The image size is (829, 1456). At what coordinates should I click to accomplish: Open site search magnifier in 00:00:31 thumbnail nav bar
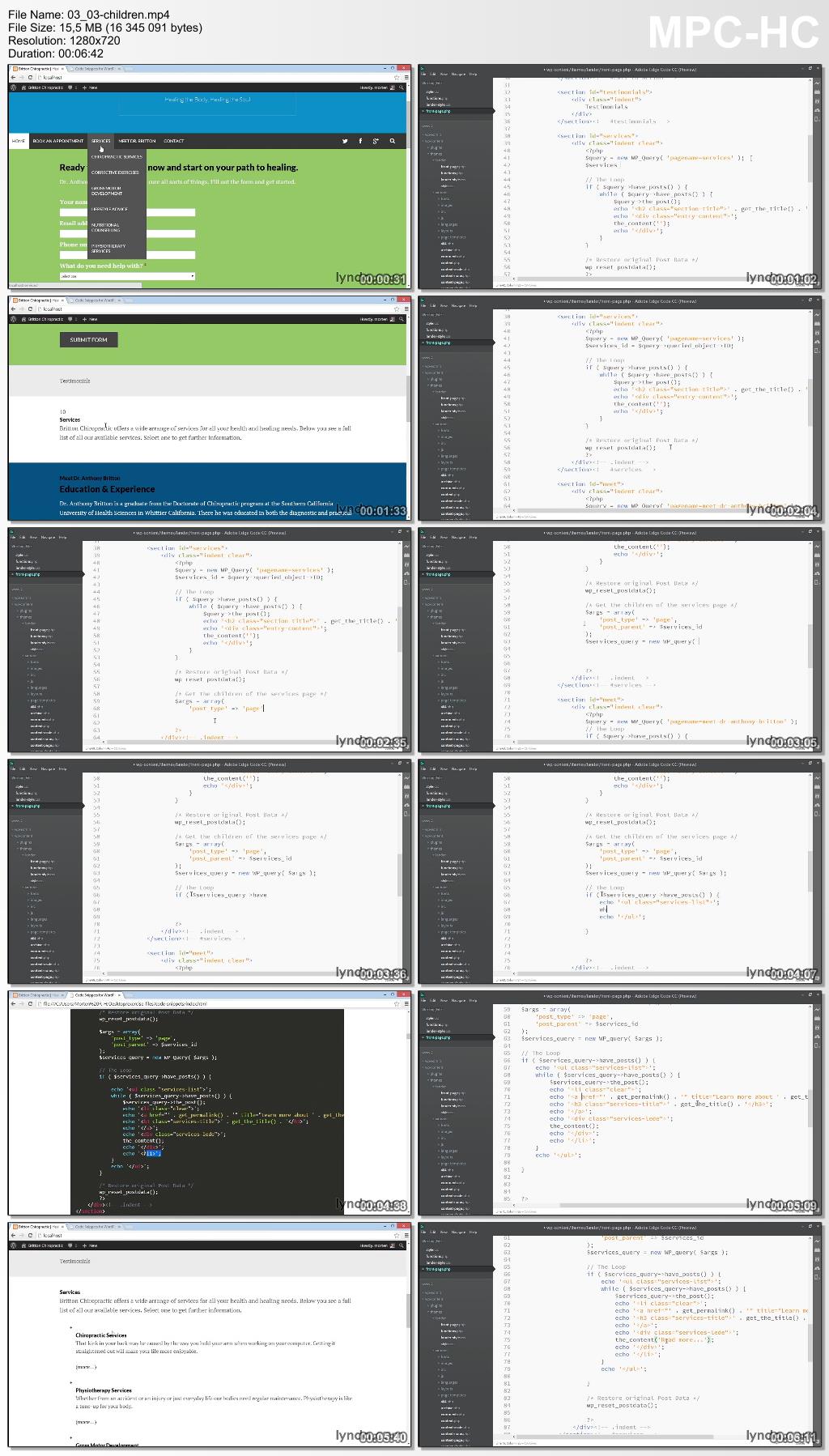coord(393,141)
